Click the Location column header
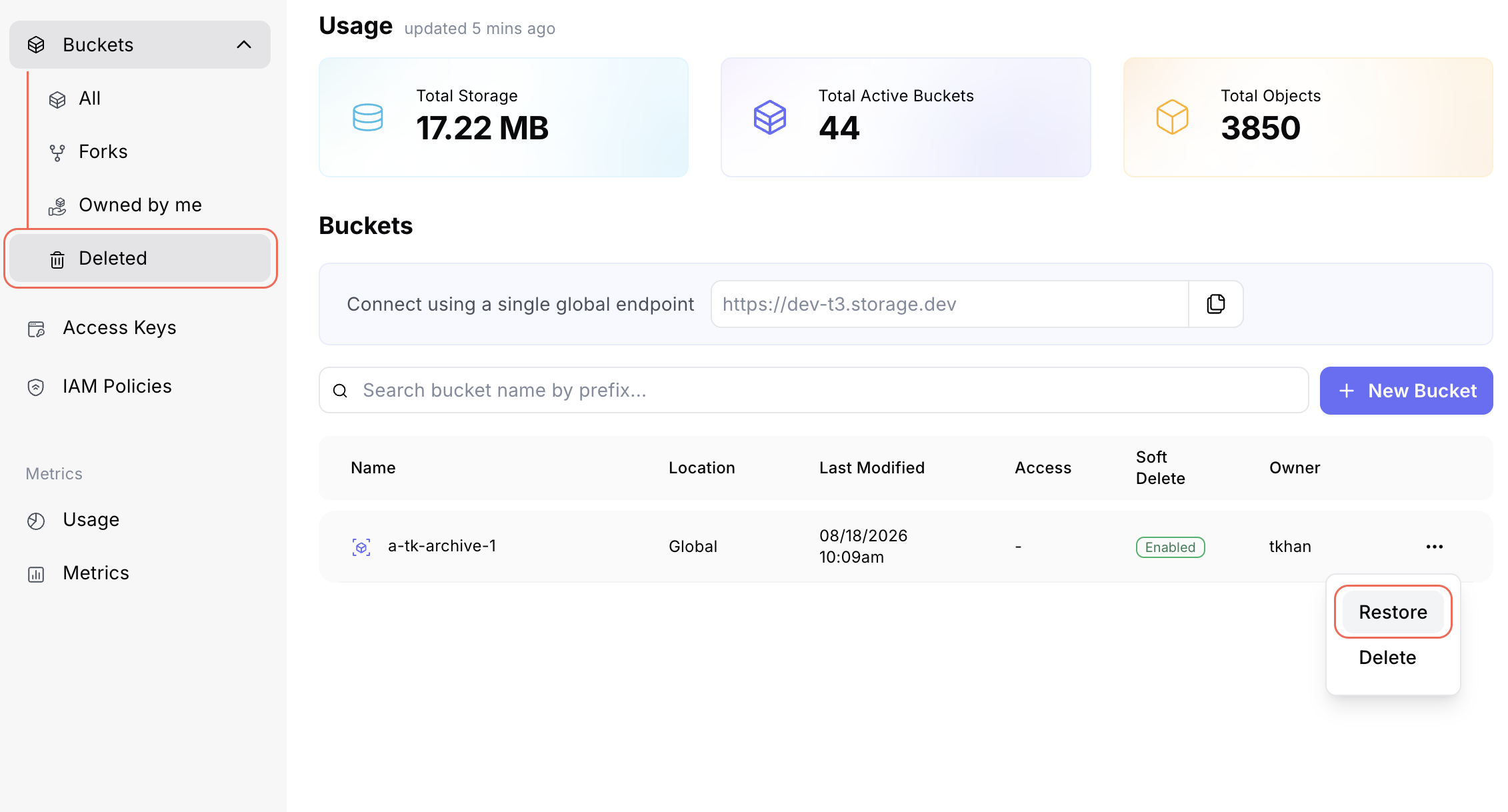This screenshot has height=812, width=1508. [x=702, y=468]
